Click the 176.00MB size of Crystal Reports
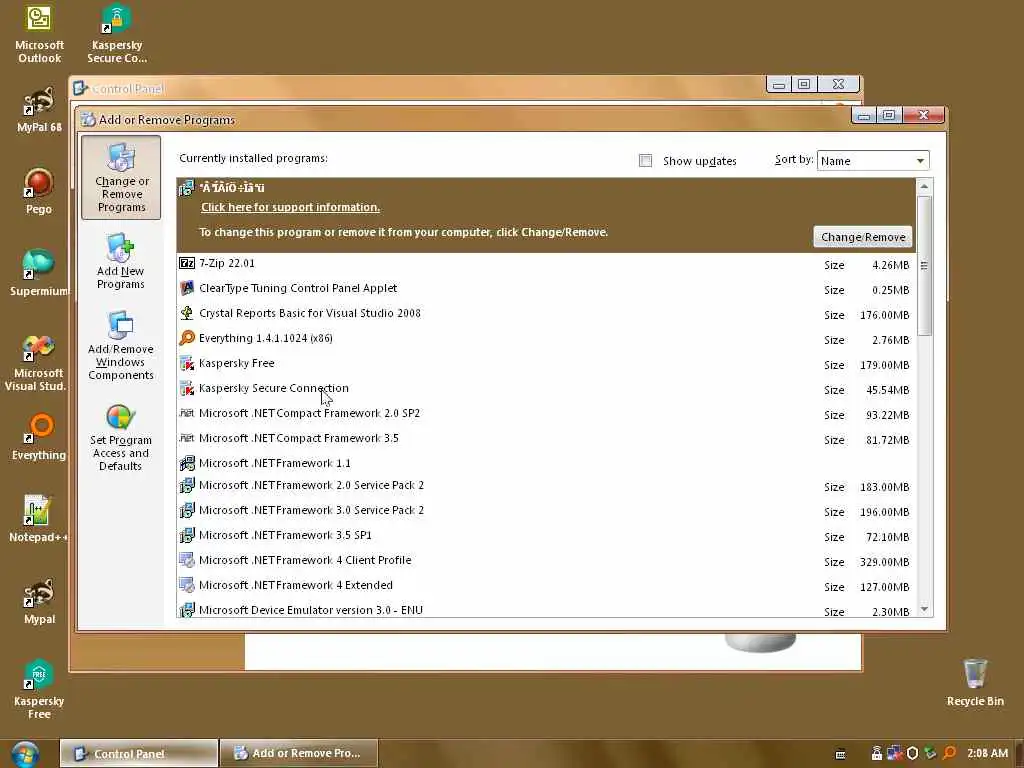Image resolution: width=1024 pixels, height=768 pixels. (x=884, y=315)
